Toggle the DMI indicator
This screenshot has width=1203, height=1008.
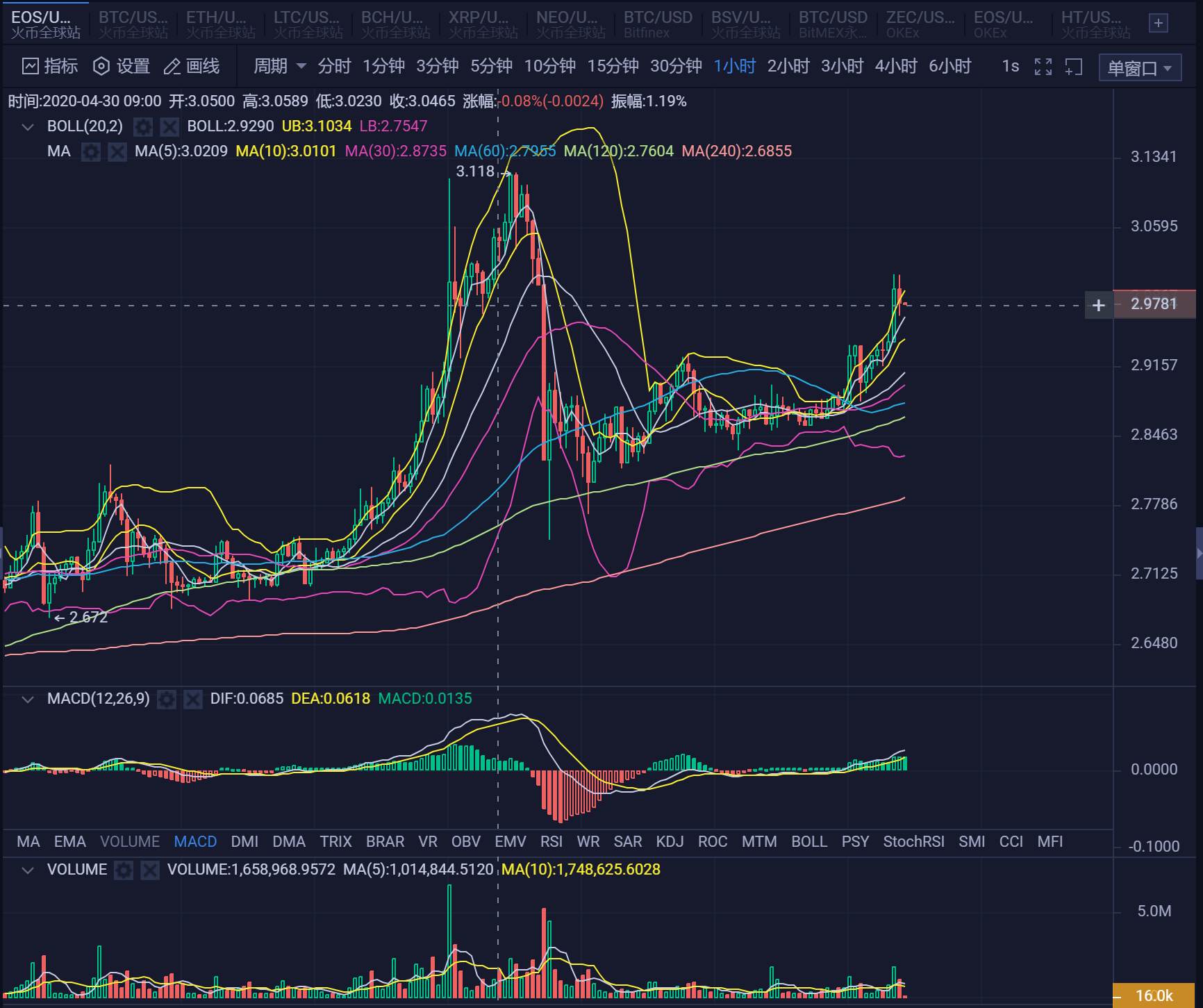coord(244,841)
